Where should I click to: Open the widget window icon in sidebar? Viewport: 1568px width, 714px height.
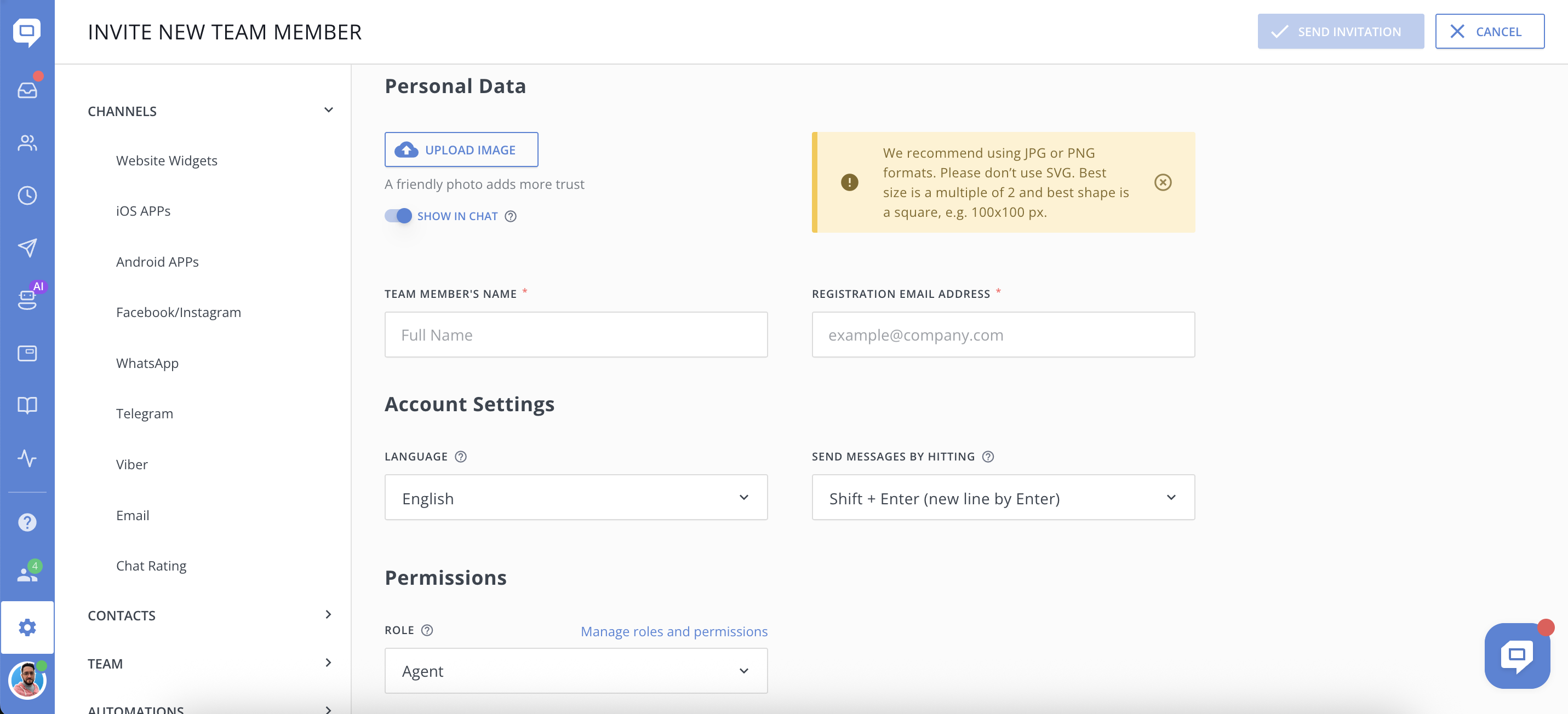pyautogui.click(x=27, y=353)
